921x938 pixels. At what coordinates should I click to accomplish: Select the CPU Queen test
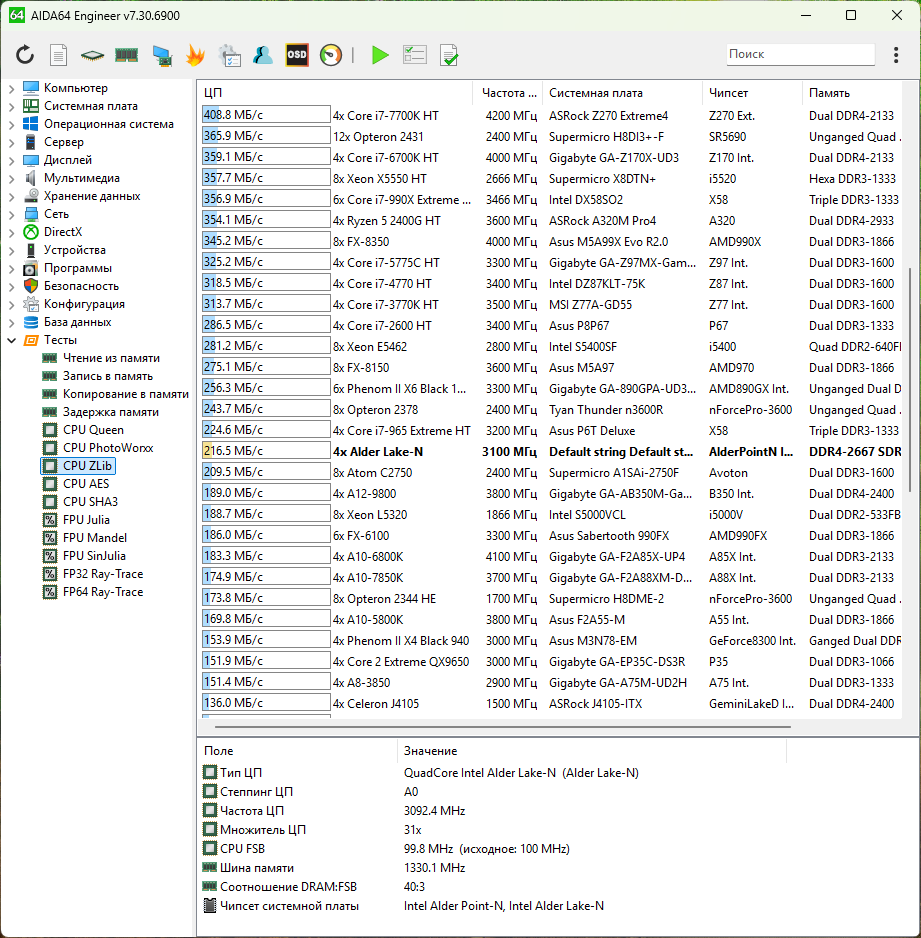point(93,430)
